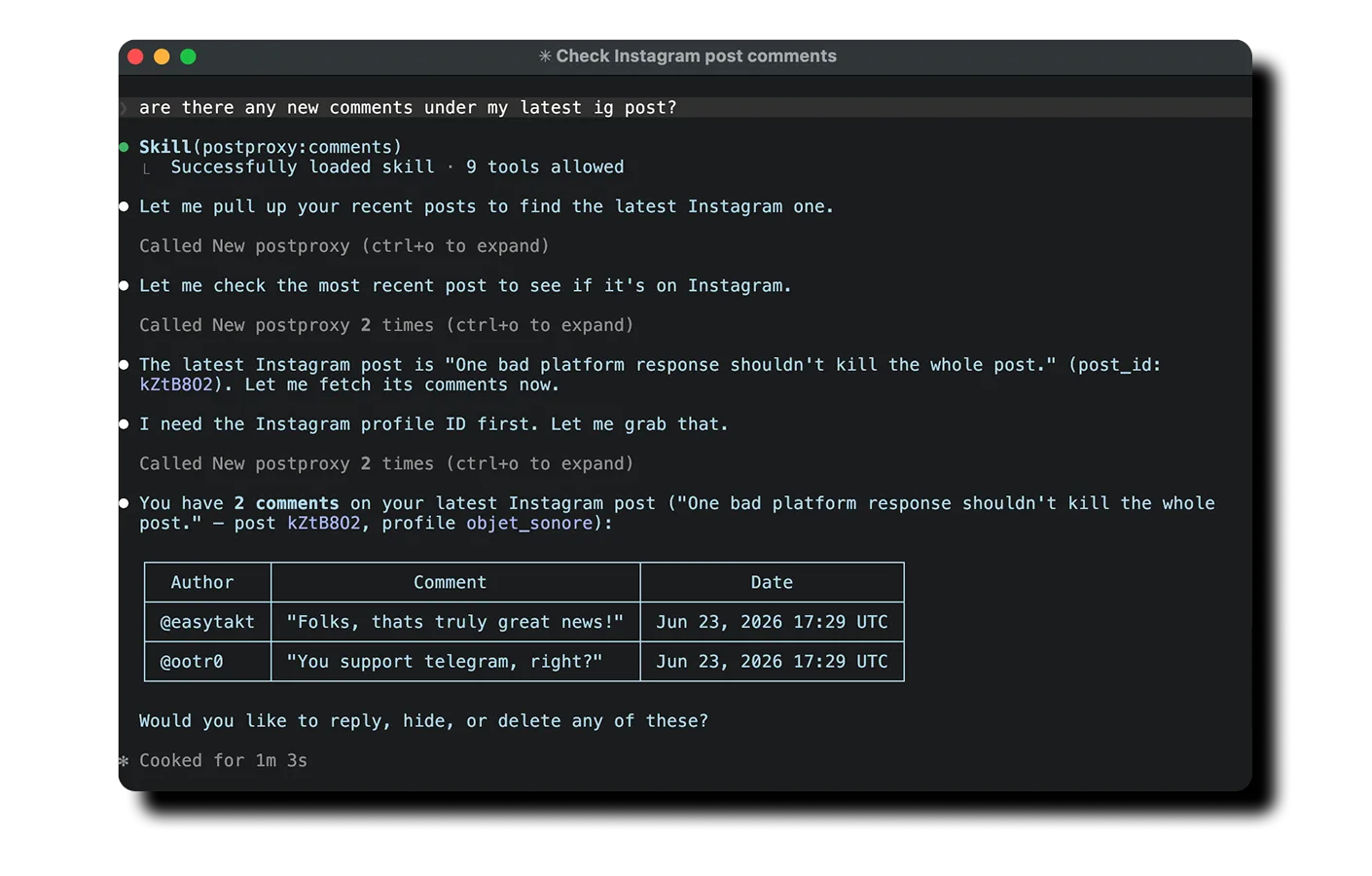Expand 'Called New postproxy 2 times' after profile ID line
This screenshot has height=876, width=1372.
point(386,464)
